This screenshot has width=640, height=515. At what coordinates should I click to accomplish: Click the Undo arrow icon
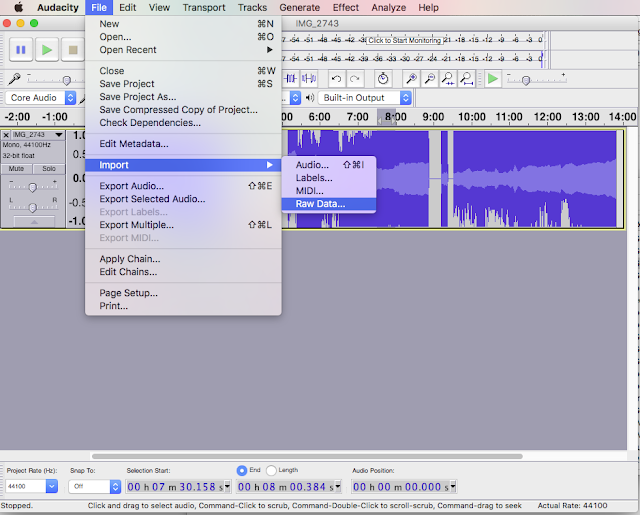pyautogui.click(x=336, y=79)
